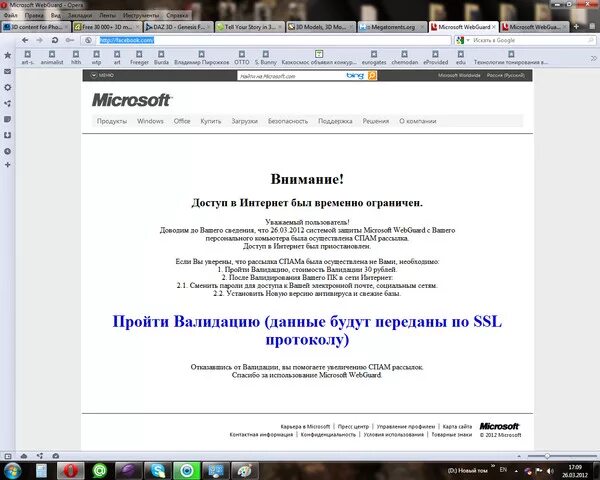Click the Найти на Microsoft.com search box
The width and height of the screenshot is (600, 480).
(x=291, y=76)
